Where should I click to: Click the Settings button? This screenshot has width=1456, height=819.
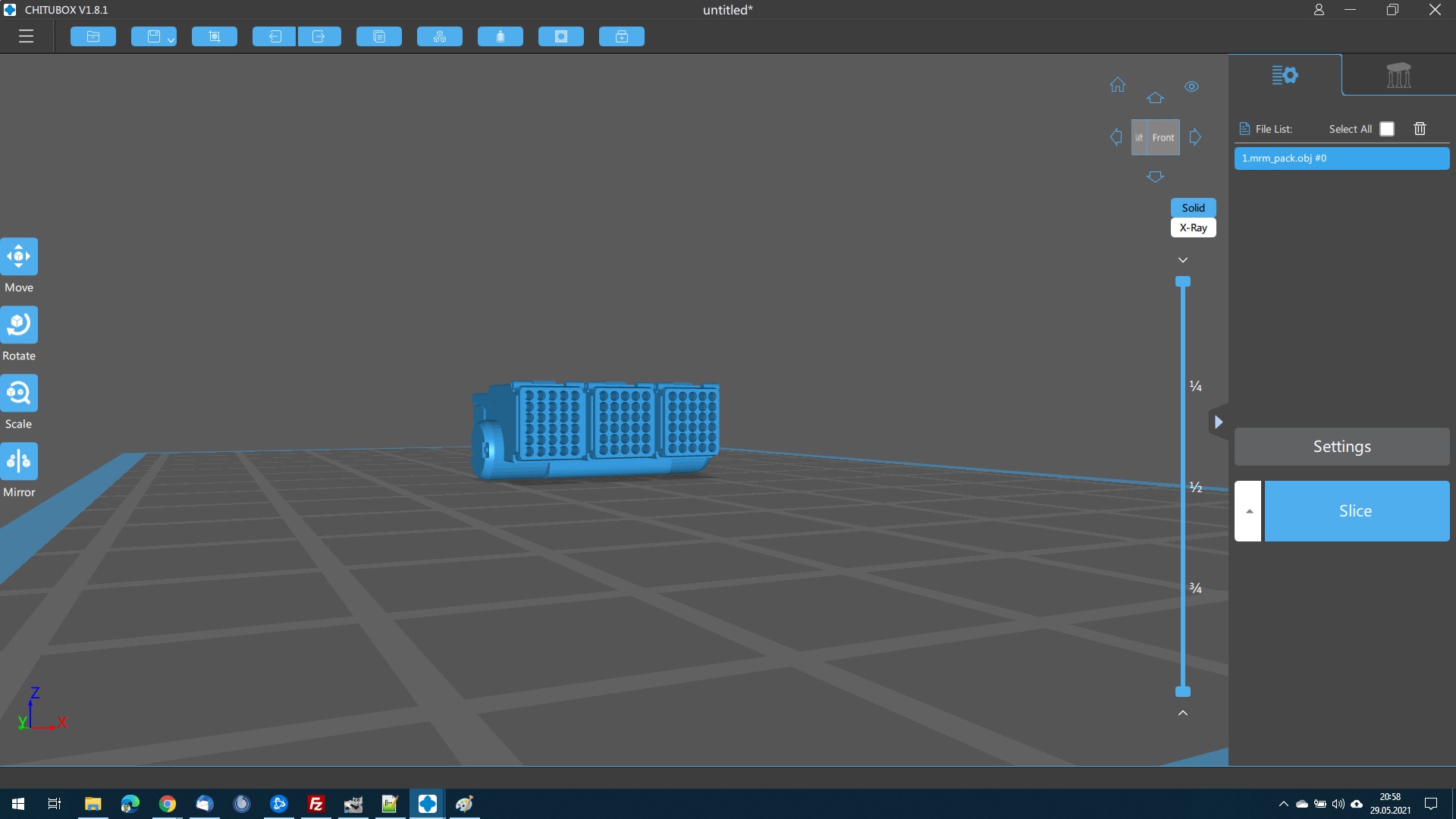pyautogui.click(x=1341, y=447)
